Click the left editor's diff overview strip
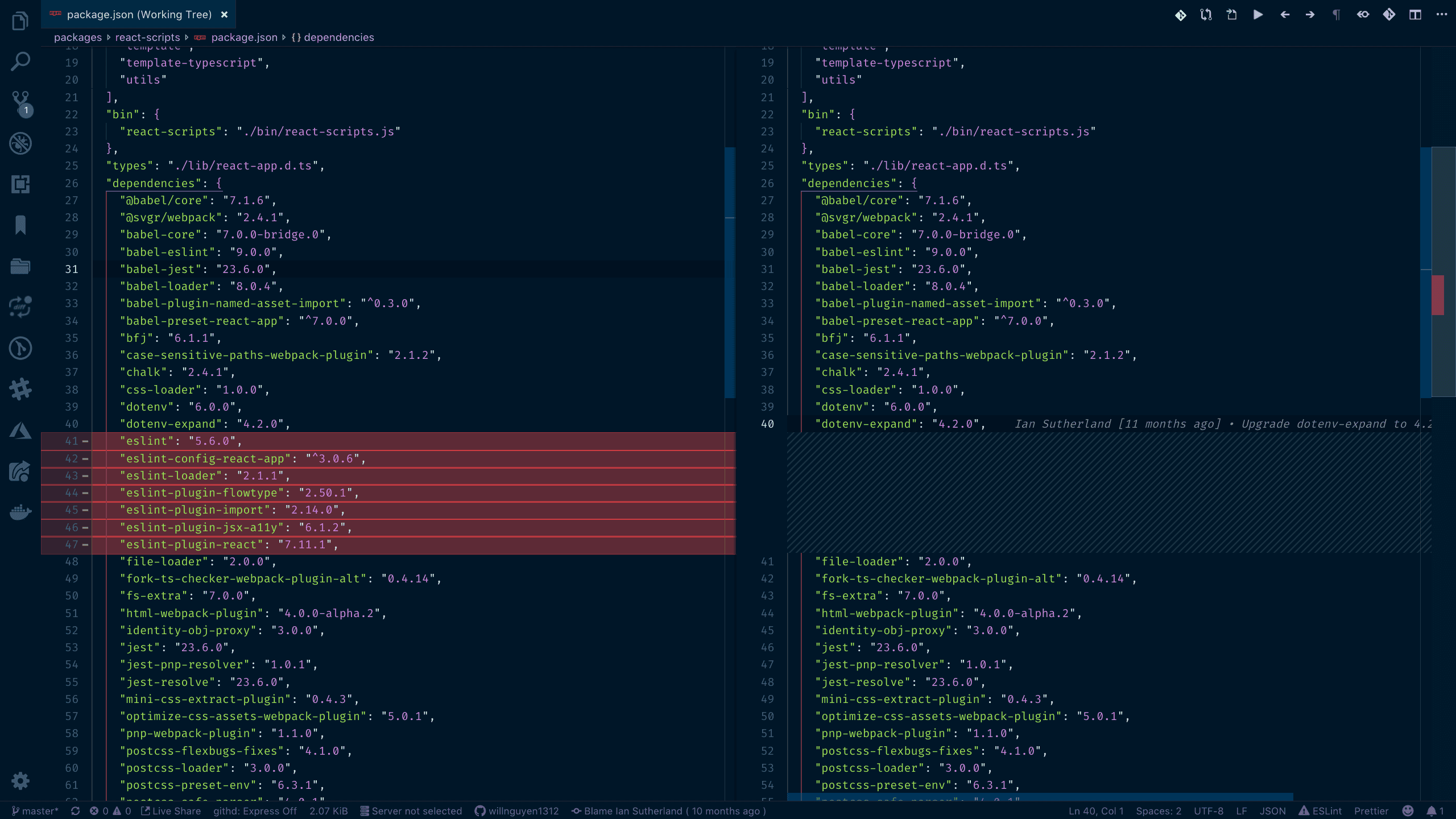 pos(730,272)
